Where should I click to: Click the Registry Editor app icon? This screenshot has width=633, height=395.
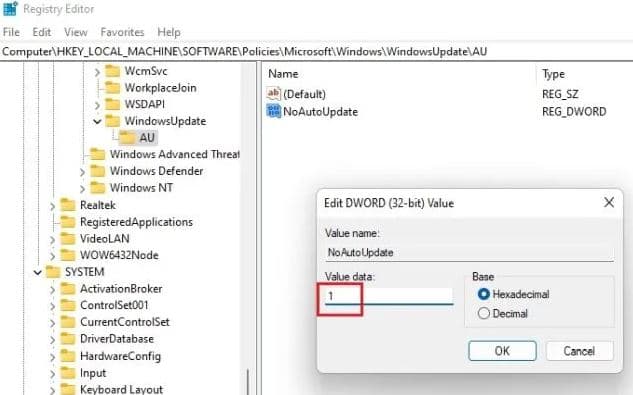(x=10, y=8)
